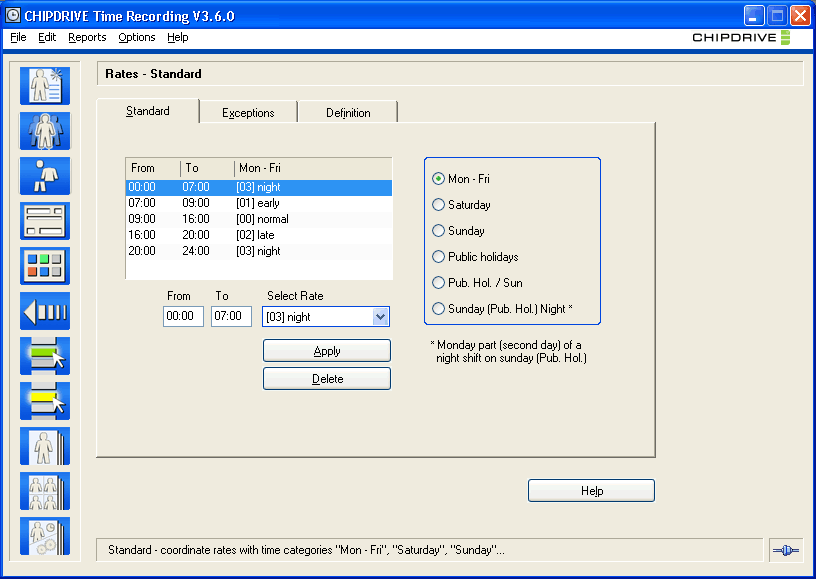The width and height of the screenshot is (816, 579).
Task: Enable the Public holidays option
Action: (439, 256)
